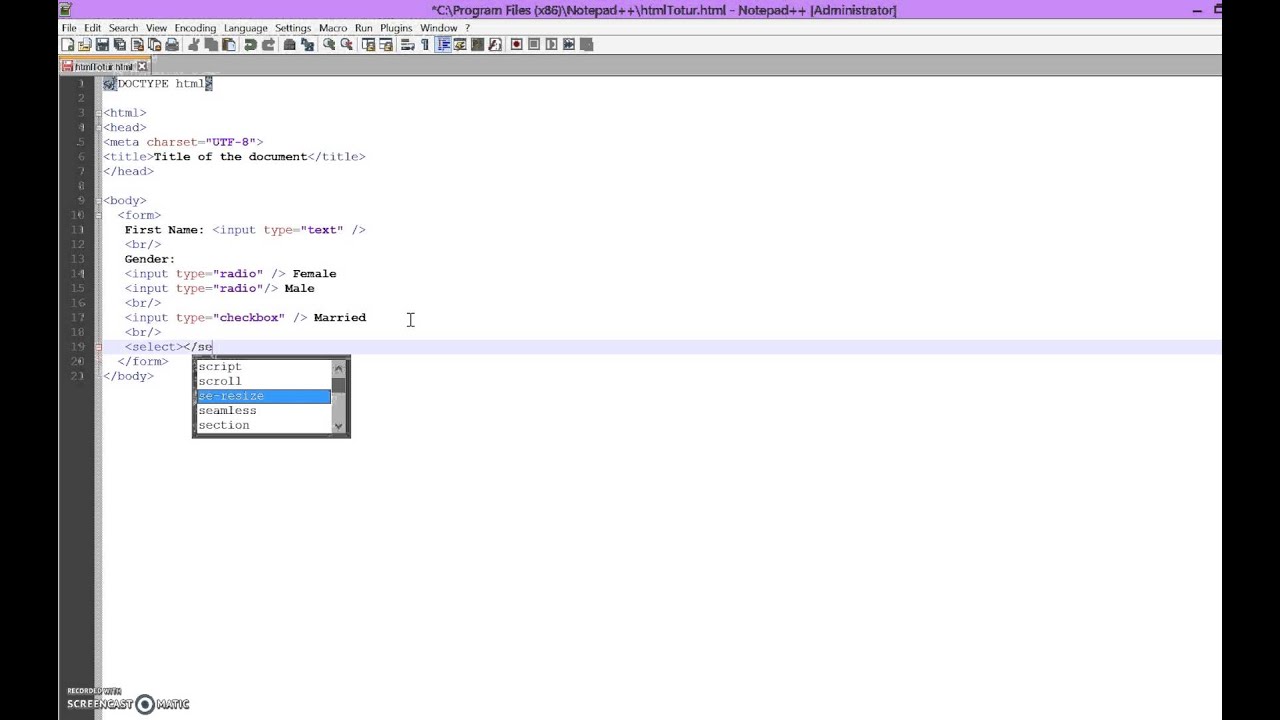Image resolution: width=1280 pixels, height=720 pixels.
Task: Create a new file with the New toolbar icon
Action: 68,44
